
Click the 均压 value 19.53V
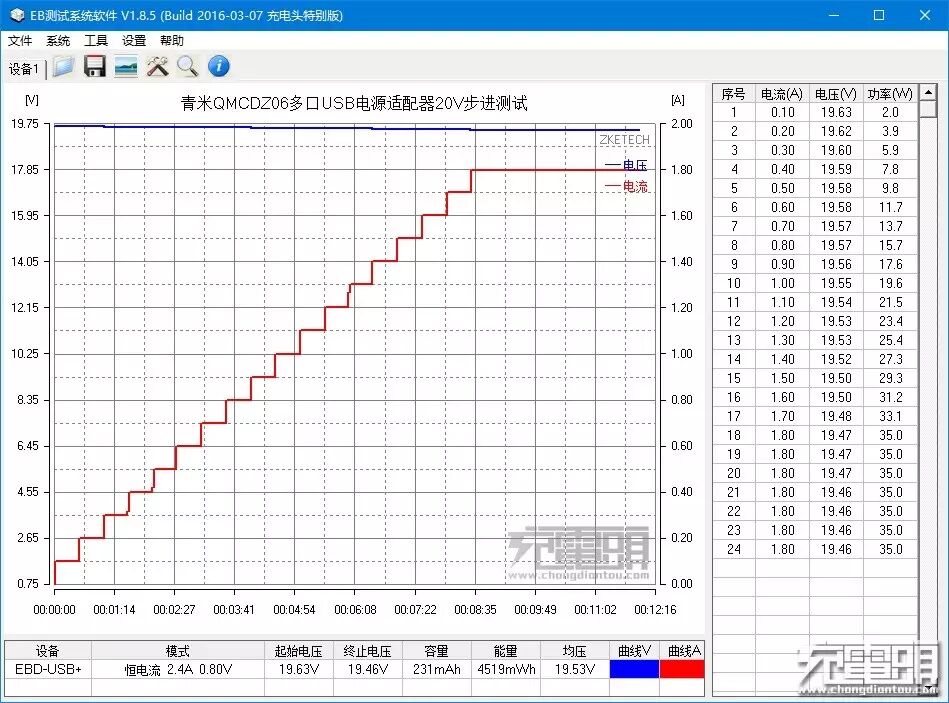575,669
